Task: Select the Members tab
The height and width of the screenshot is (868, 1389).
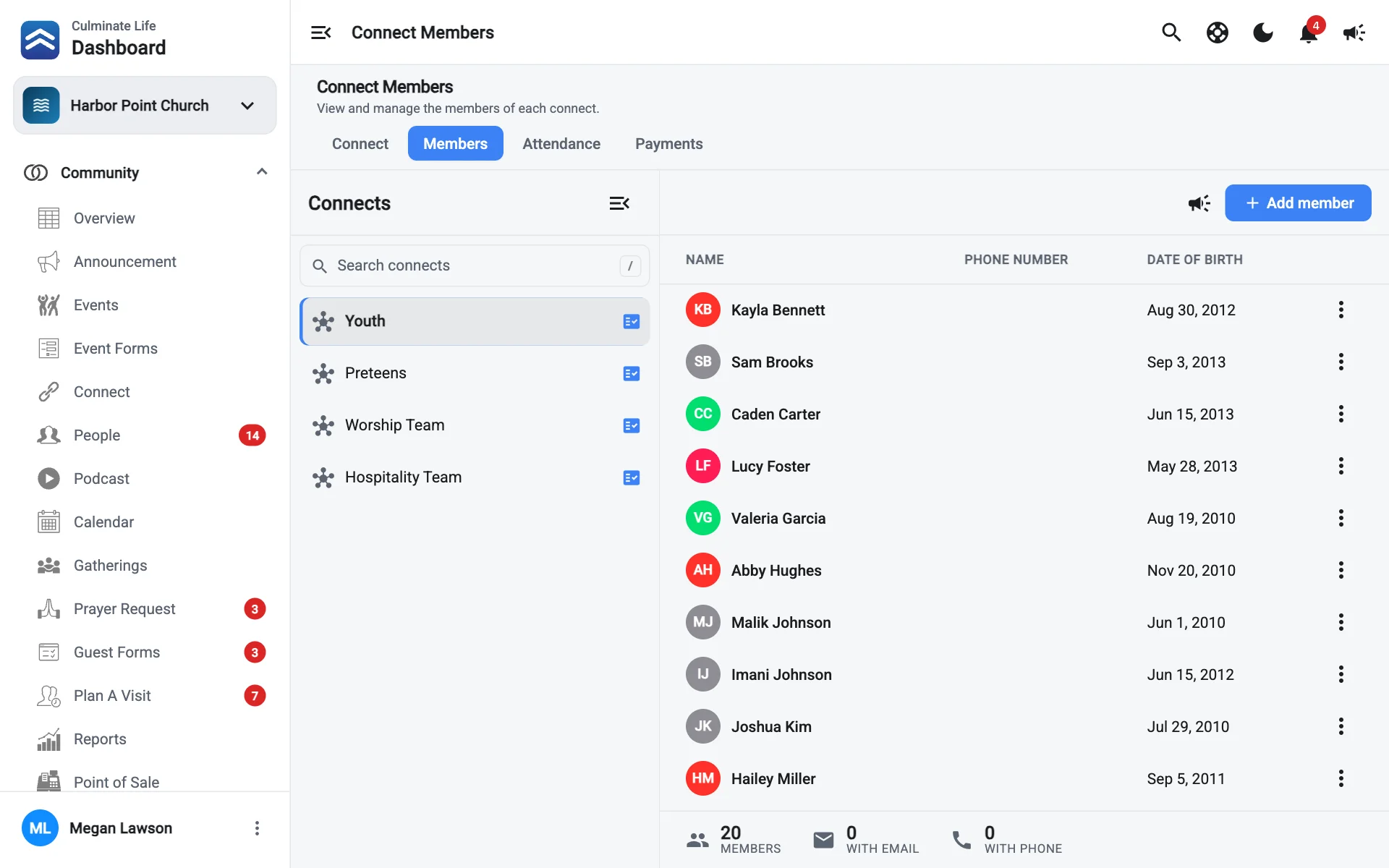Action: 455,143
